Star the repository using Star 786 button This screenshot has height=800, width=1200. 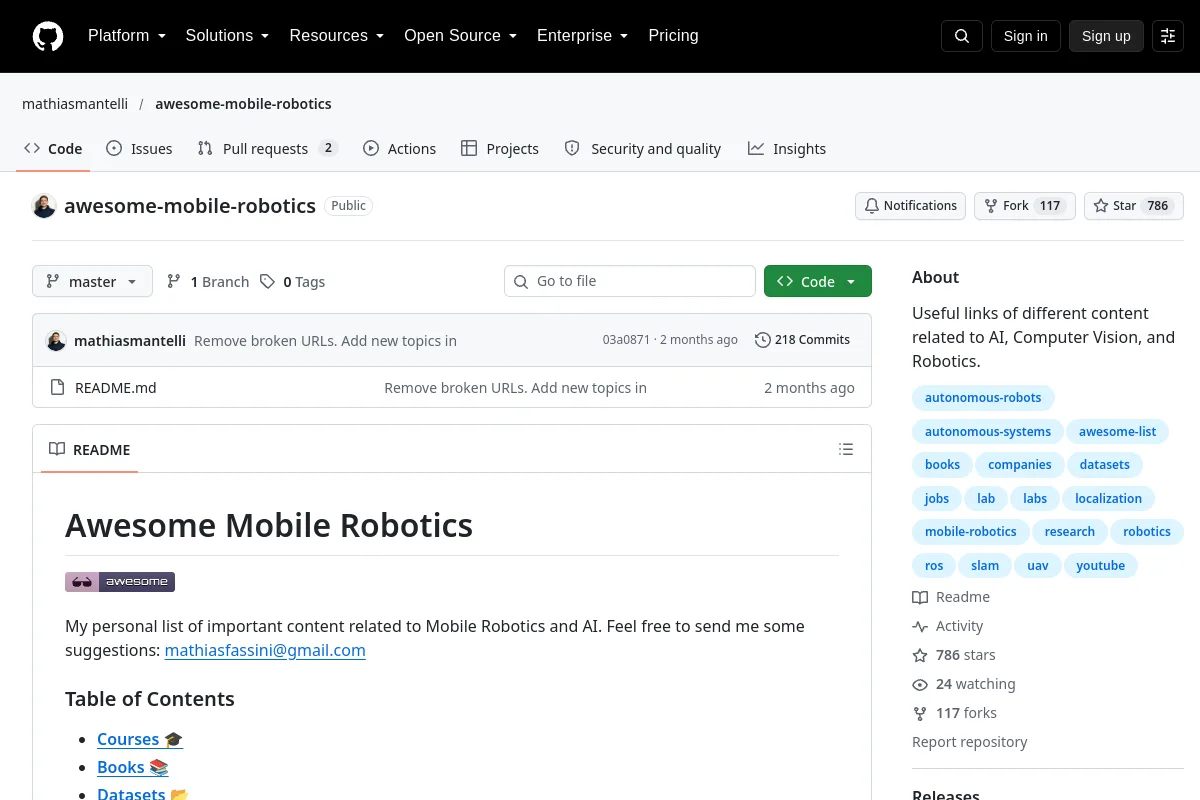1134,206
